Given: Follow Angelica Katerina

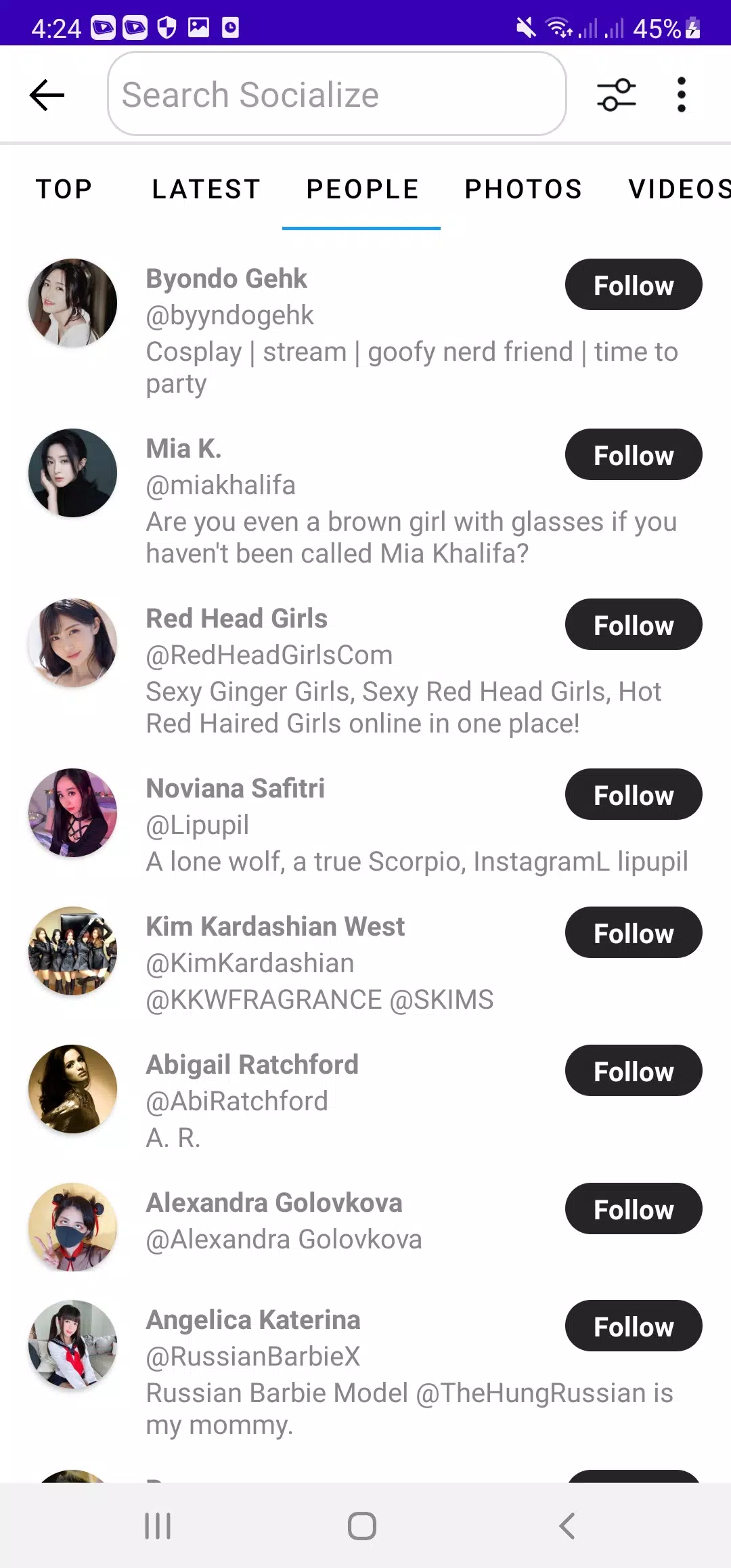Looking at the screenshot, I should point(634,1326).
